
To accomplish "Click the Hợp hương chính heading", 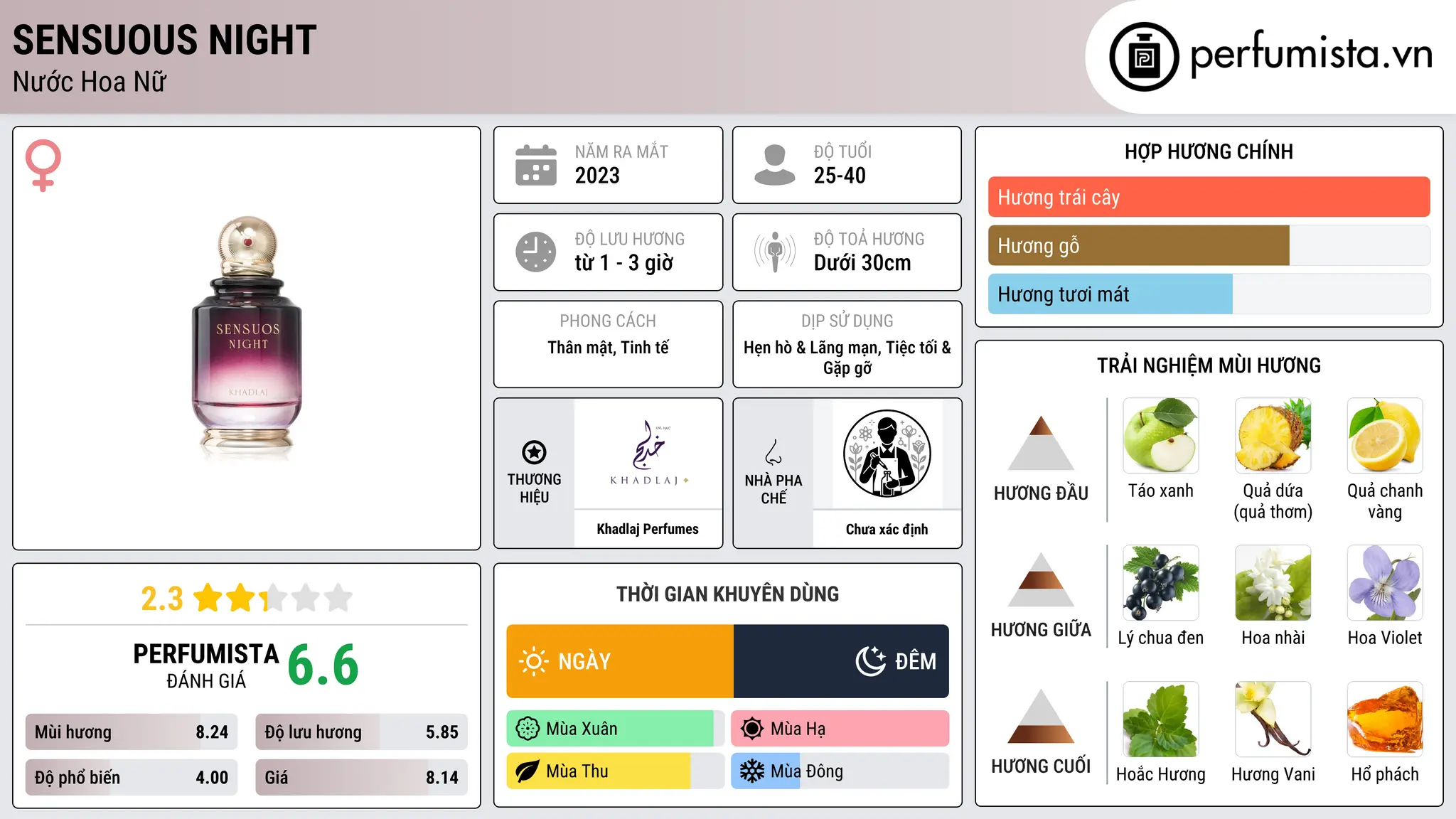I will [1209, 151].
